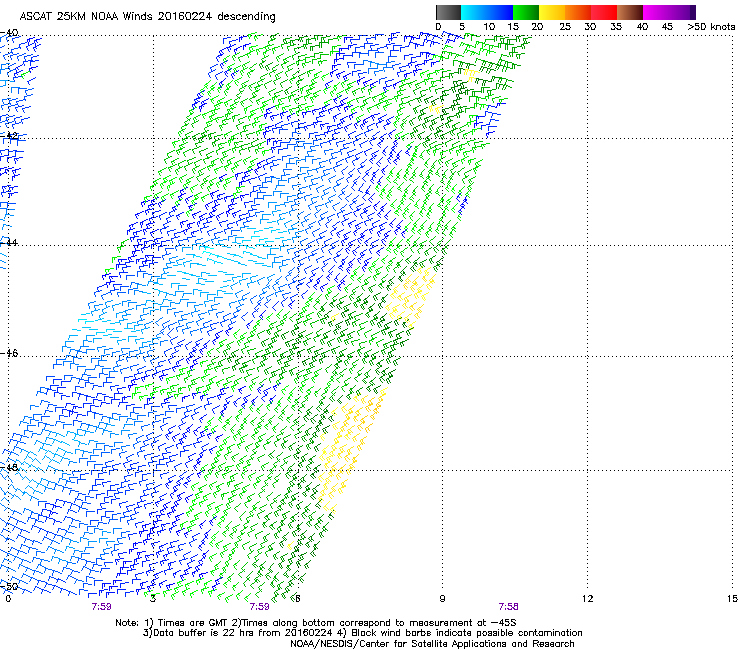
Task: Click the 'Data buffer is 22 hrs' footnote line
Action: (x=362, y=633)
